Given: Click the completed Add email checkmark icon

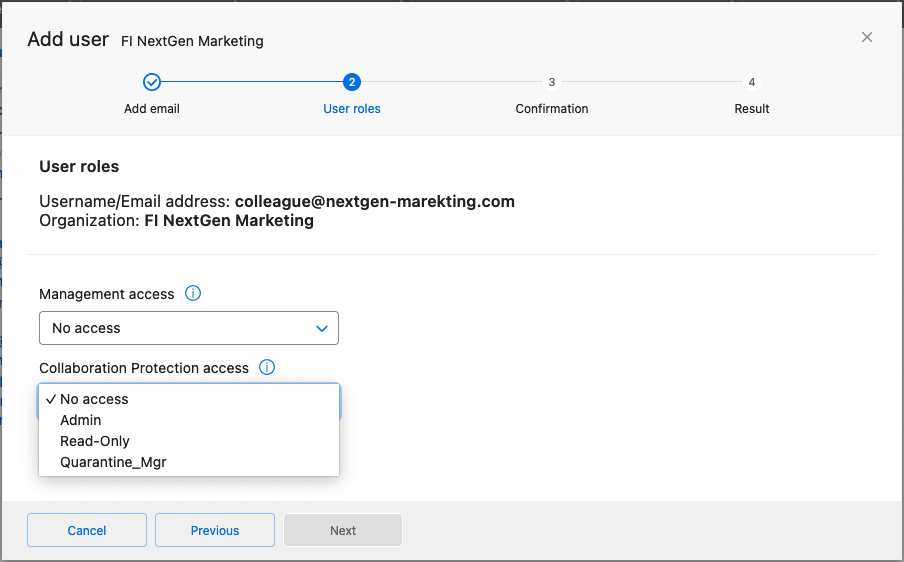Looking at the screenshot, I should point(152,82).
